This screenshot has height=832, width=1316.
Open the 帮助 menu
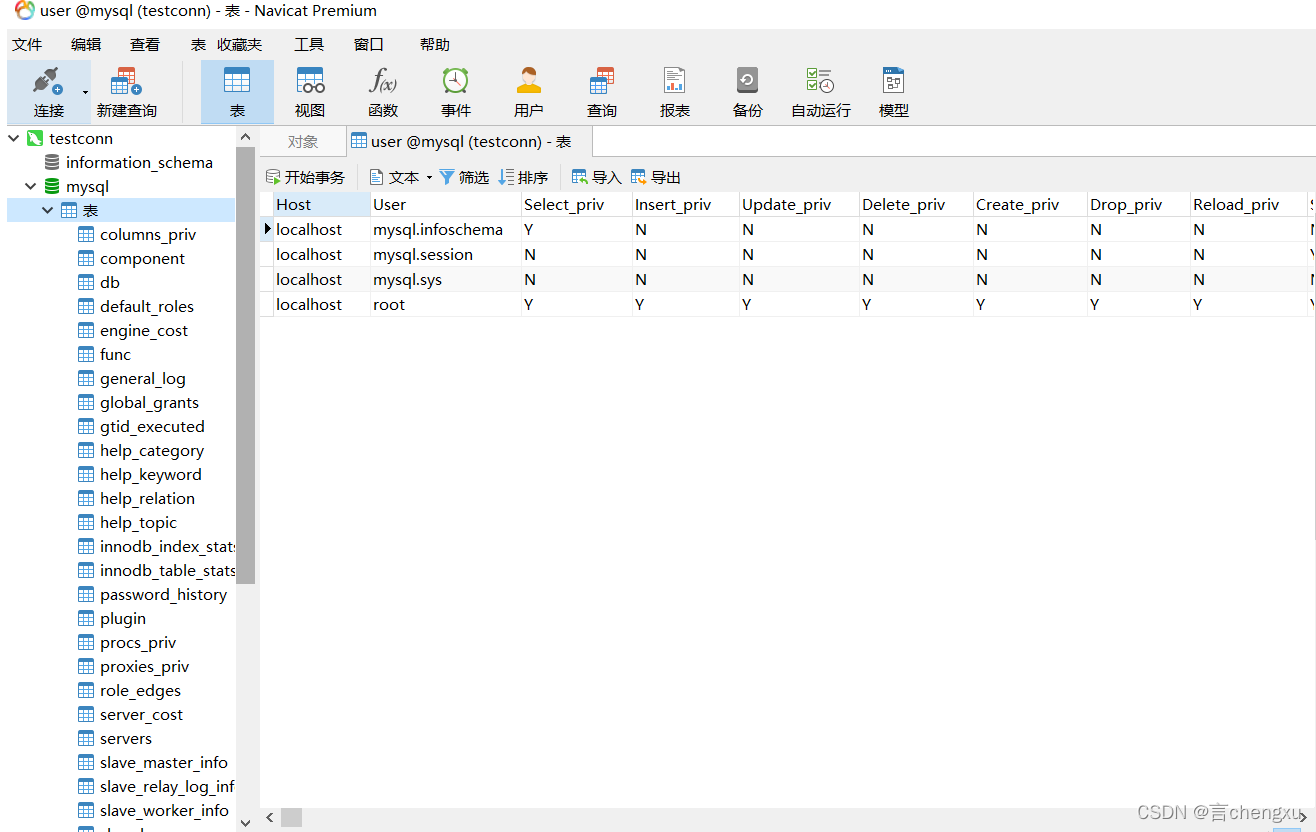[435, 44]
